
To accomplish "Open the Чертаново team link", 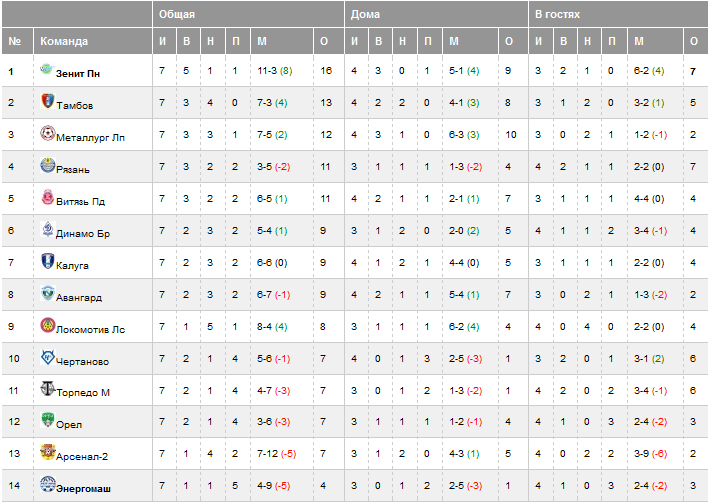I will (x=83, y=361).
